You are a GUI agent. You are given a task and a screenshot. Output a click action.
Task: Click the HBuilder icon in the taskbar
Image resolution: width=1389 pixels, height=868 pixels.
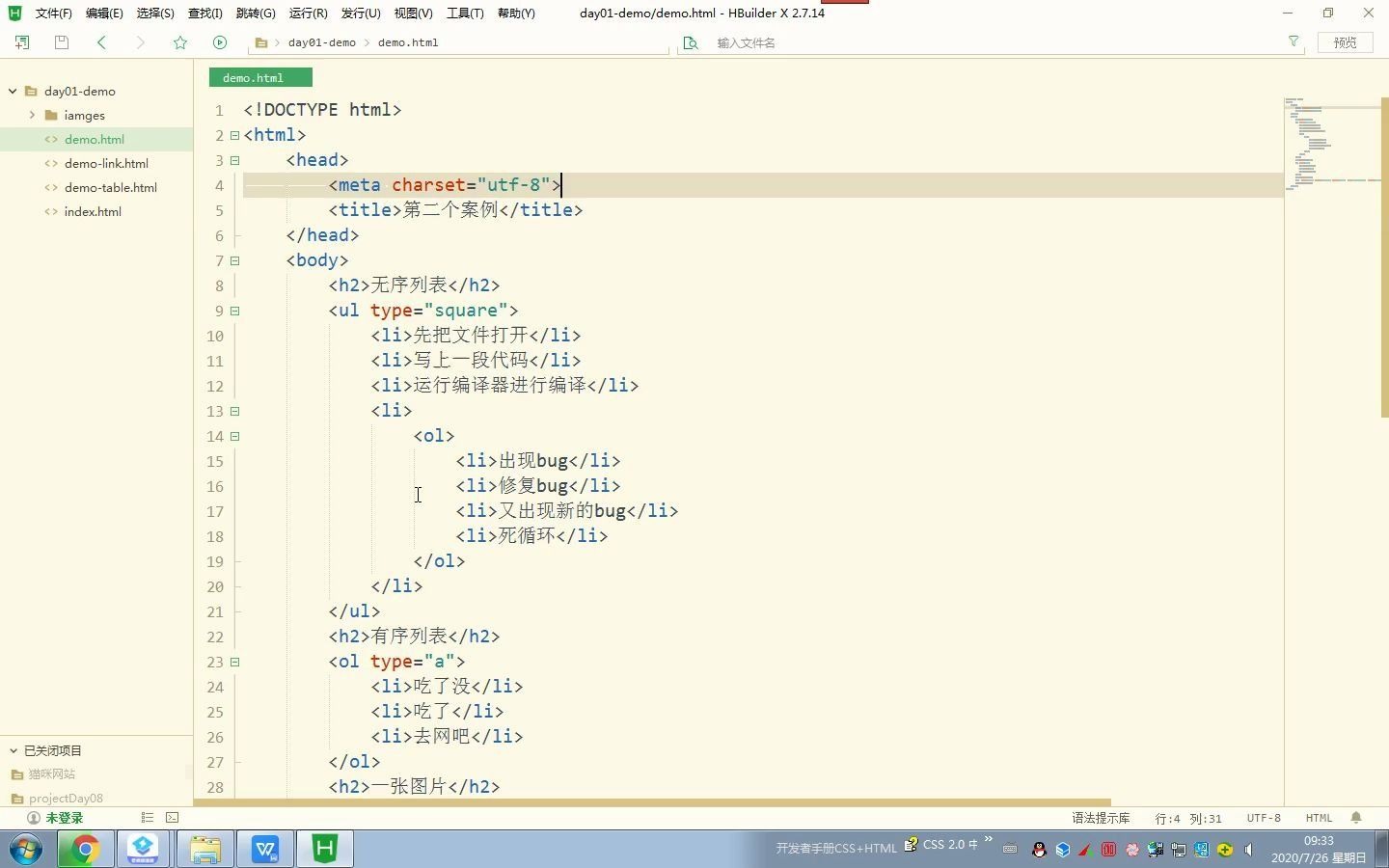point(325,849)
